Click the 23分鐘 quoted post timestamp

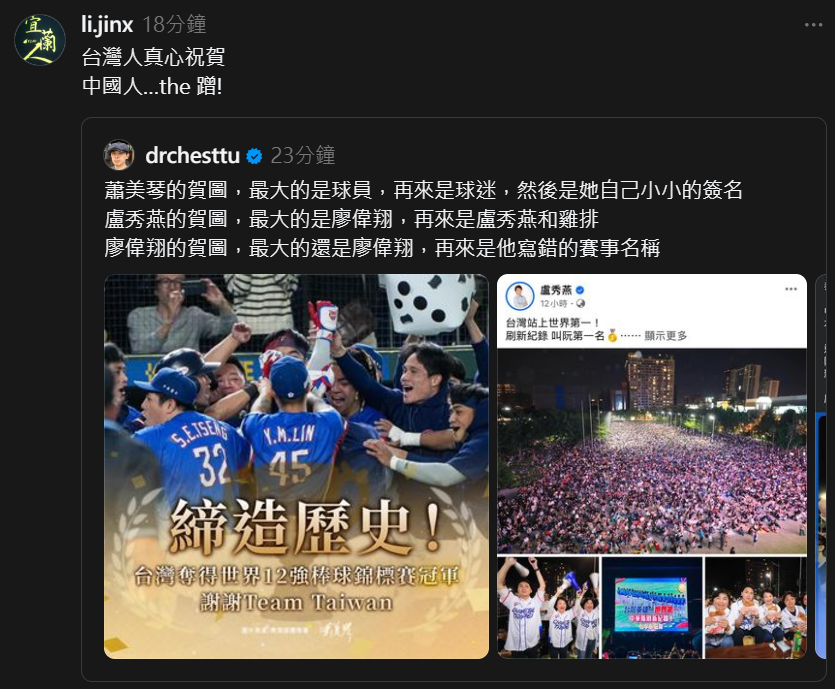tap(302, 155)
